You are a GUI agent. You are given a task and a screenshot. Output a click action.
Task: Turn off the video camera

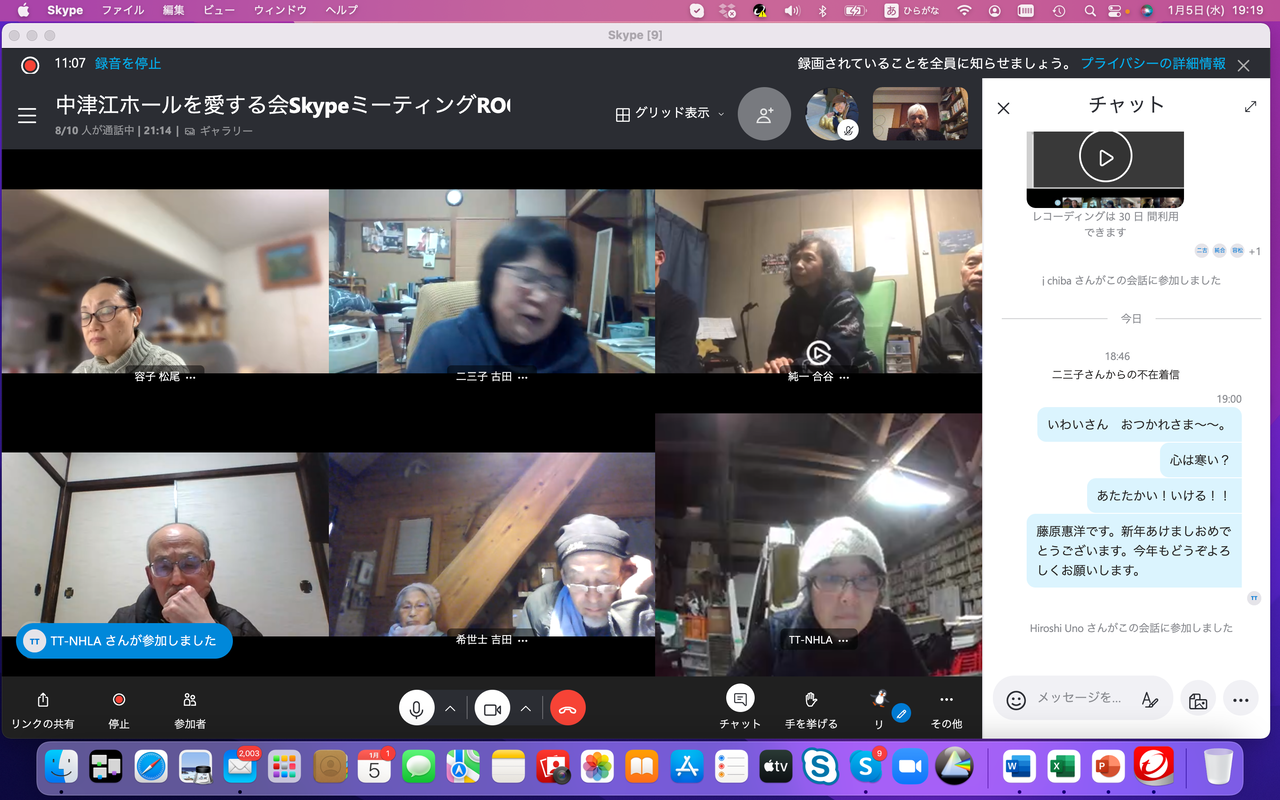492,708
